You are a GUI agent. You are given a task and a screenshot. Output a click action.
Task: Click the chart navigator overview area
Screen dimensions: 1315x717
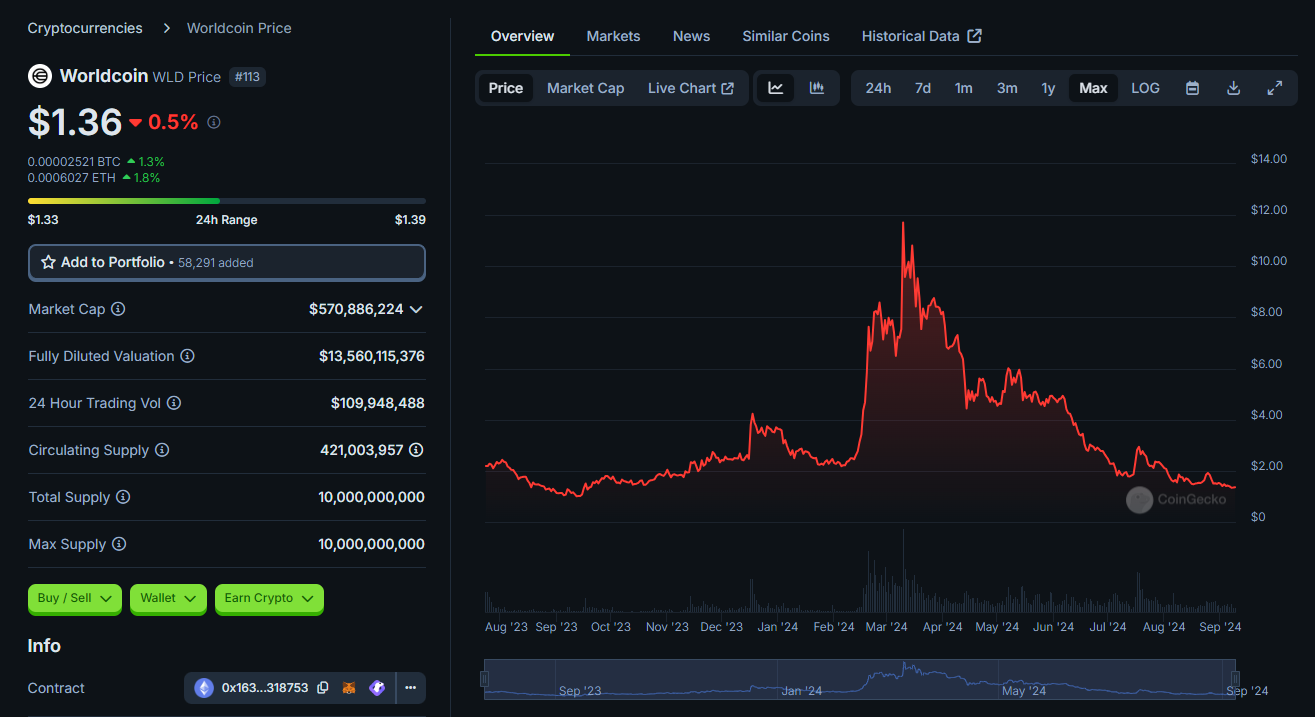click(x=860, y=678)
